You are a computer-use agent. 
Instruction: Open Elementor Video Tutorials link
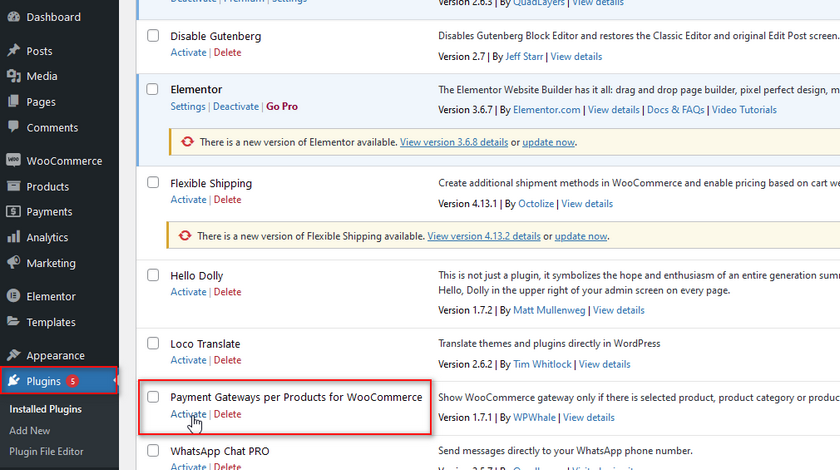pos(744,110)
